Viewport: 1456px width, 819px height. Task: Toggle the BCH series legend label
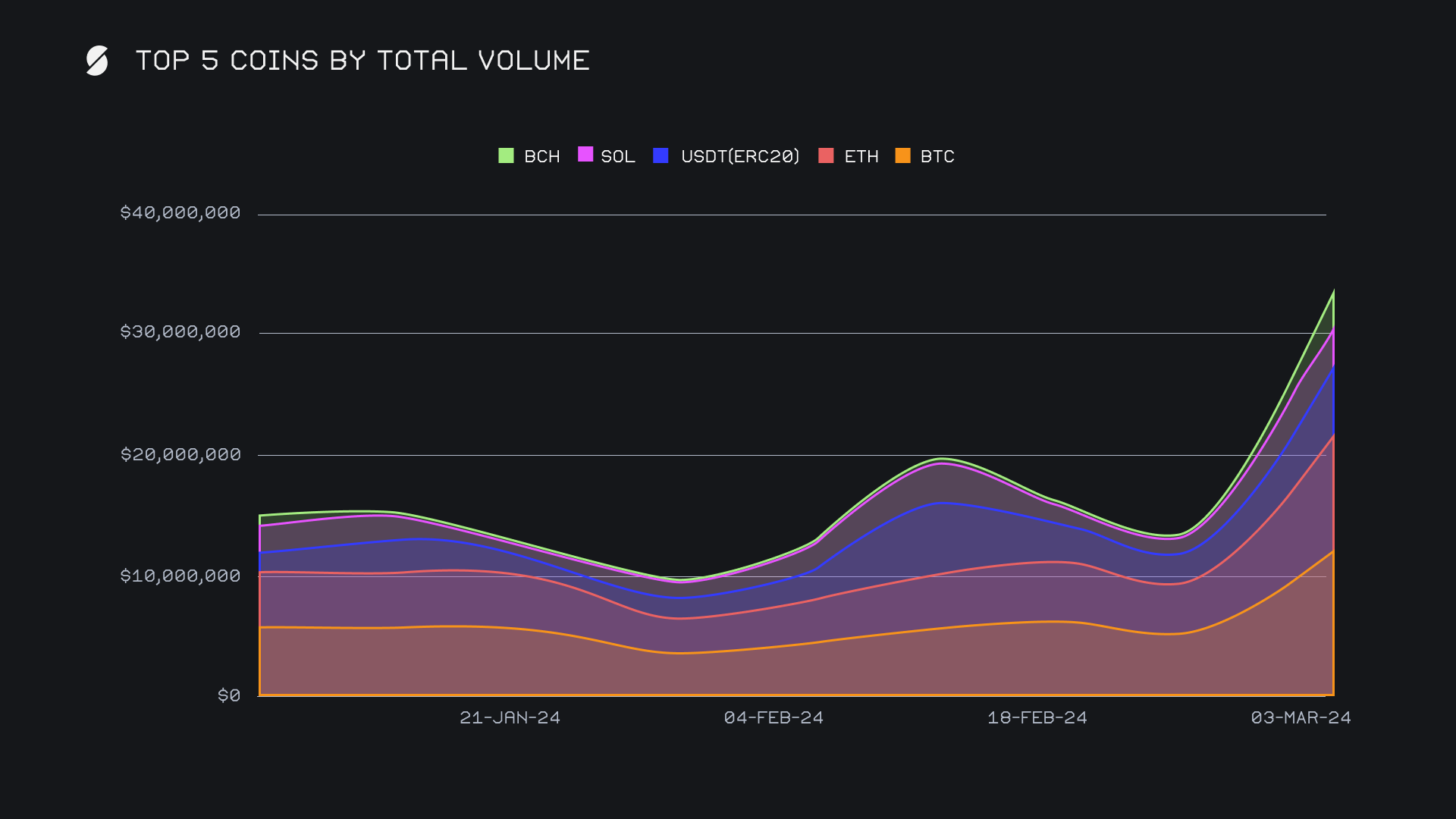tap(541, 156)
